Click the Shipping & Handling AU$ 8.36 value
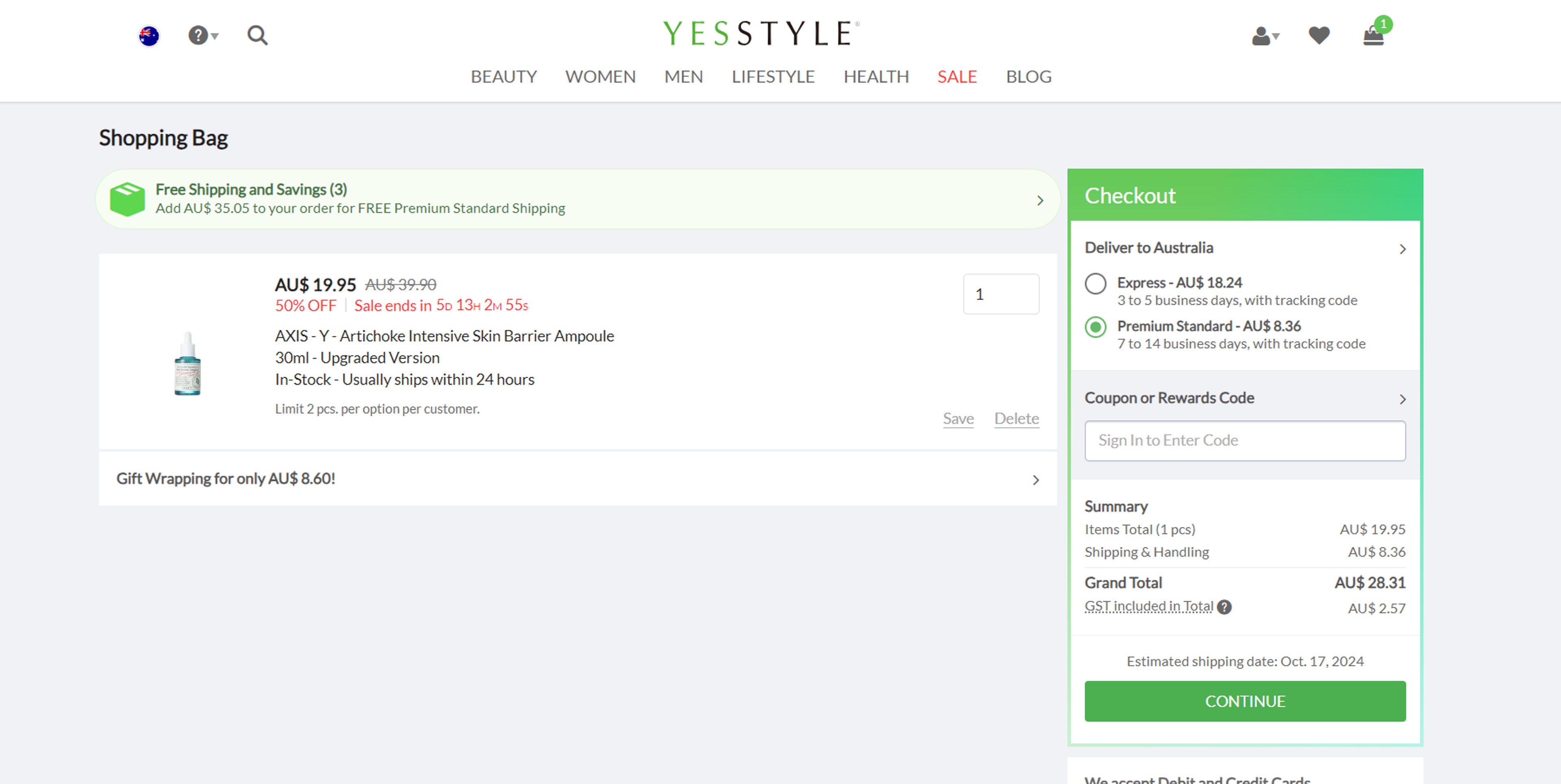Screen dimensions: 1561x784 1376,552
